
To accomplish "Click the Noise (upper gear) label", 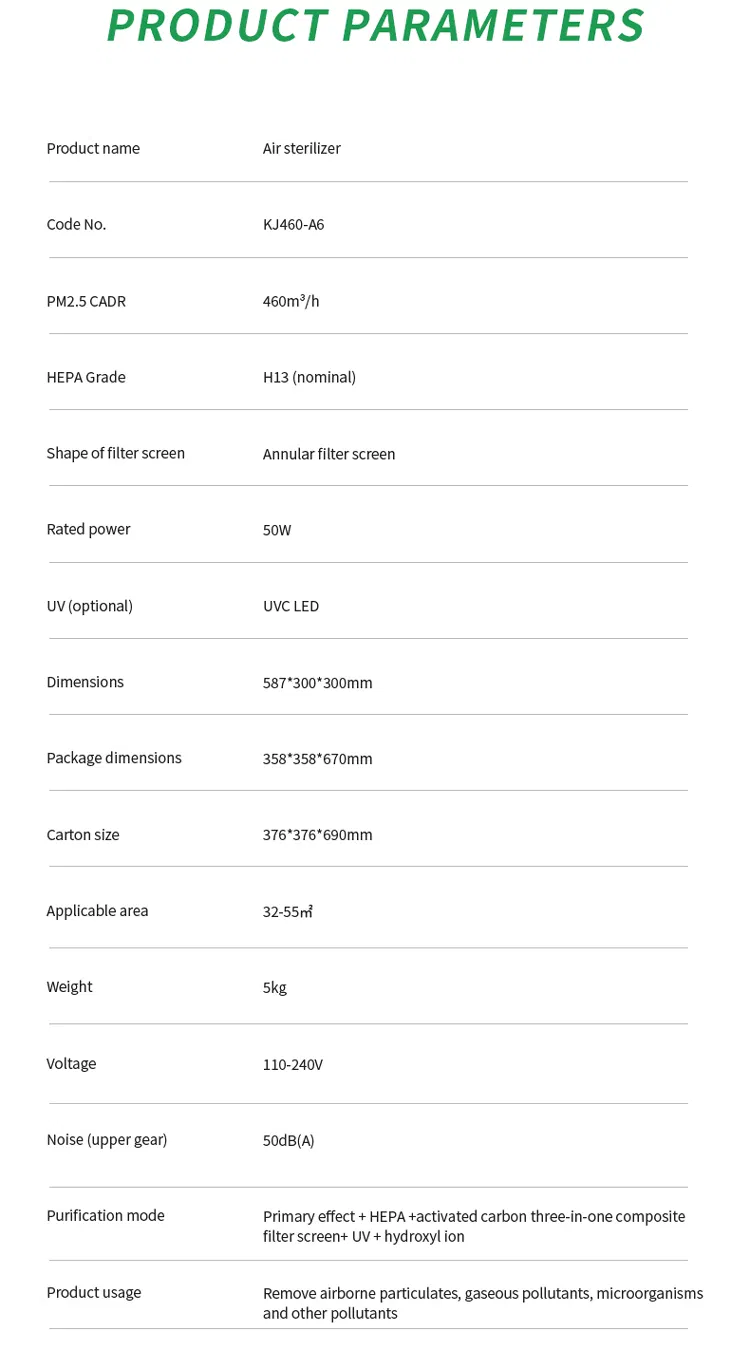I will [107, 1140].
